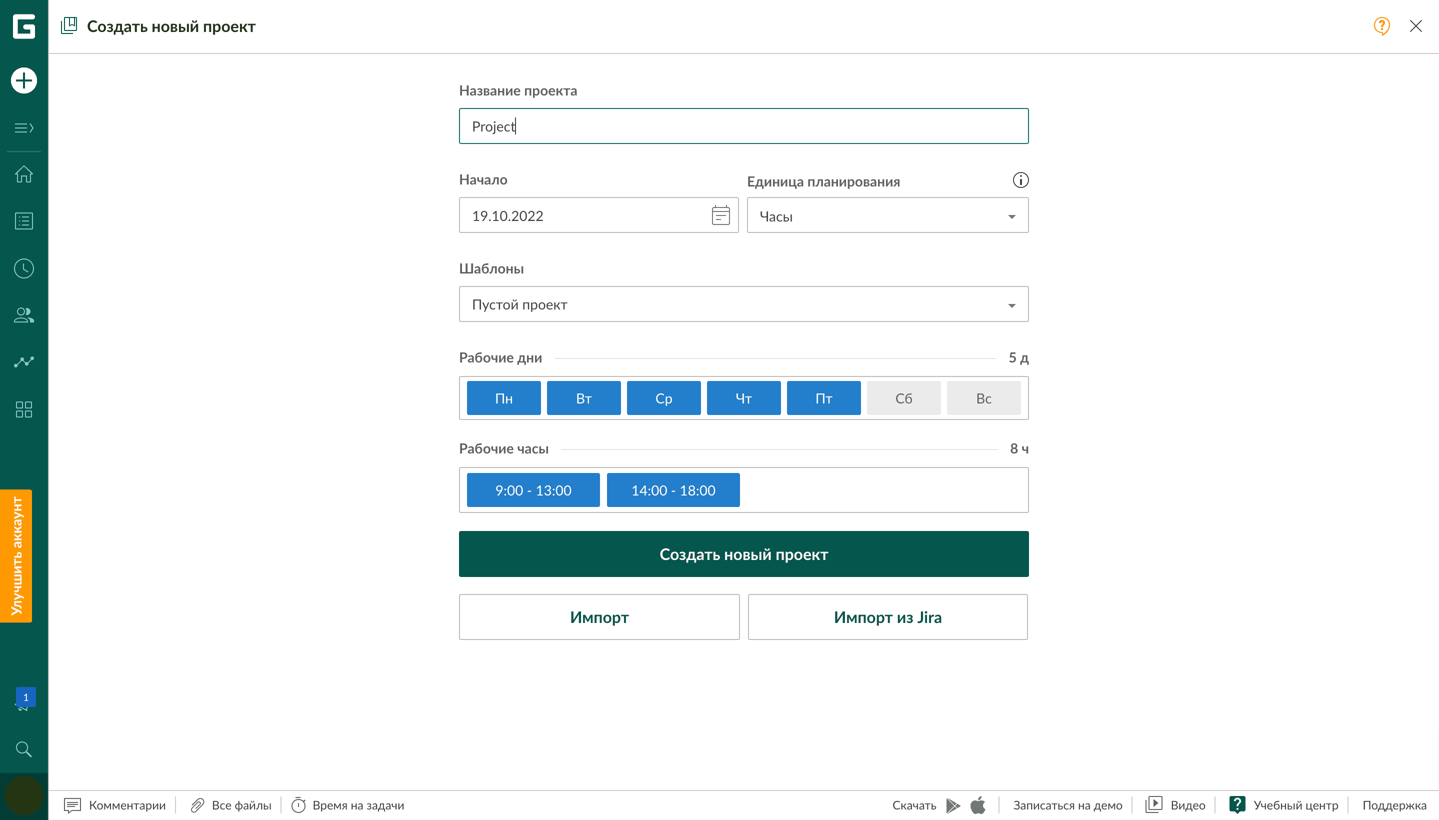The width and height of the screenshot is (1439, 820).
Task: Open the calendar picker for start date
Action: pyautogui.click(x=720, y=215)
